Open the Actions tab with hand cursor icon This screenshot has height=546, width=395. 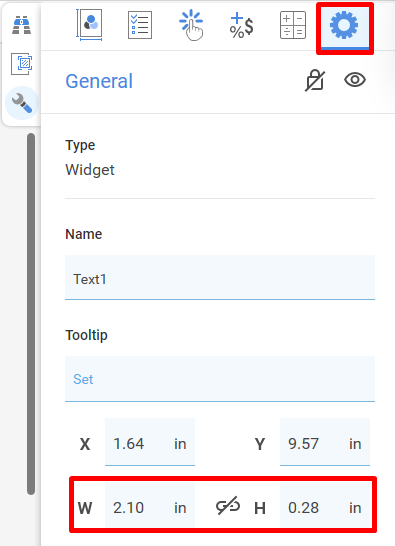(x=191, y=25)
